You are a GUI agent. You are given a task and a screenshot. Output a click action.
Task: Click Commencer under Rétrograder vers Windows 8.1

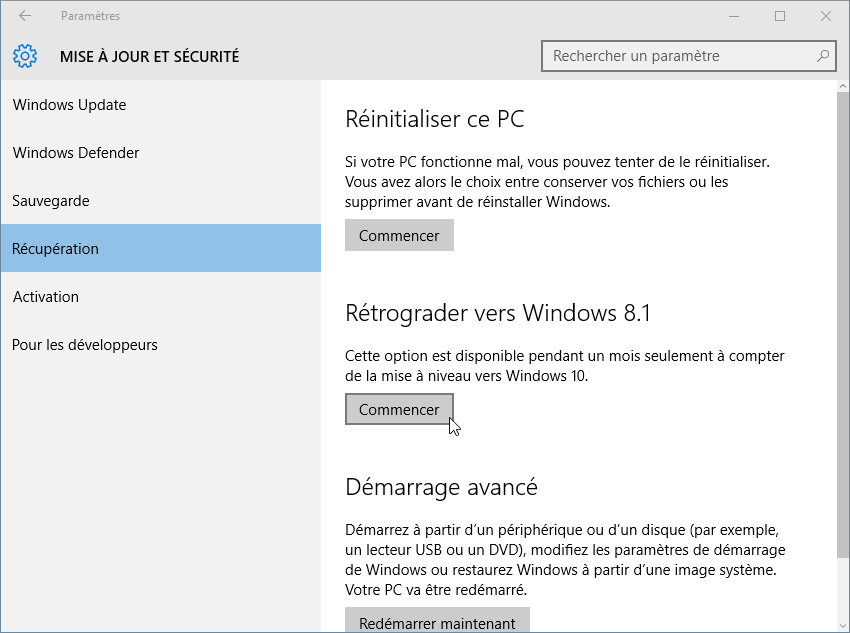(399, 409)
